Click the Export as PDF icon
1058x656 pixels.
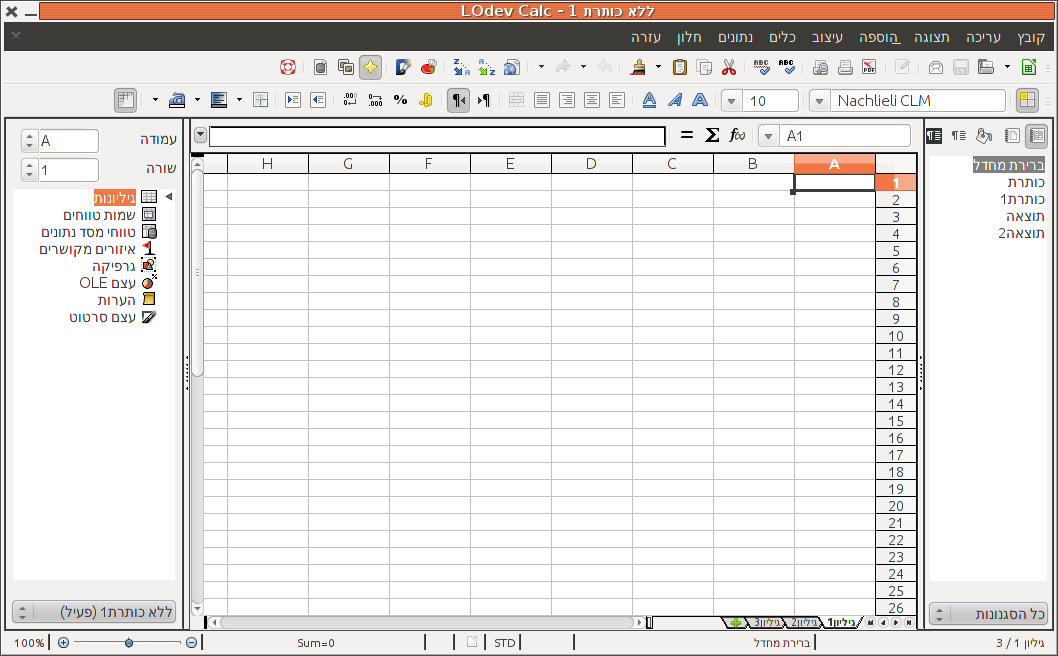(869, 68)
